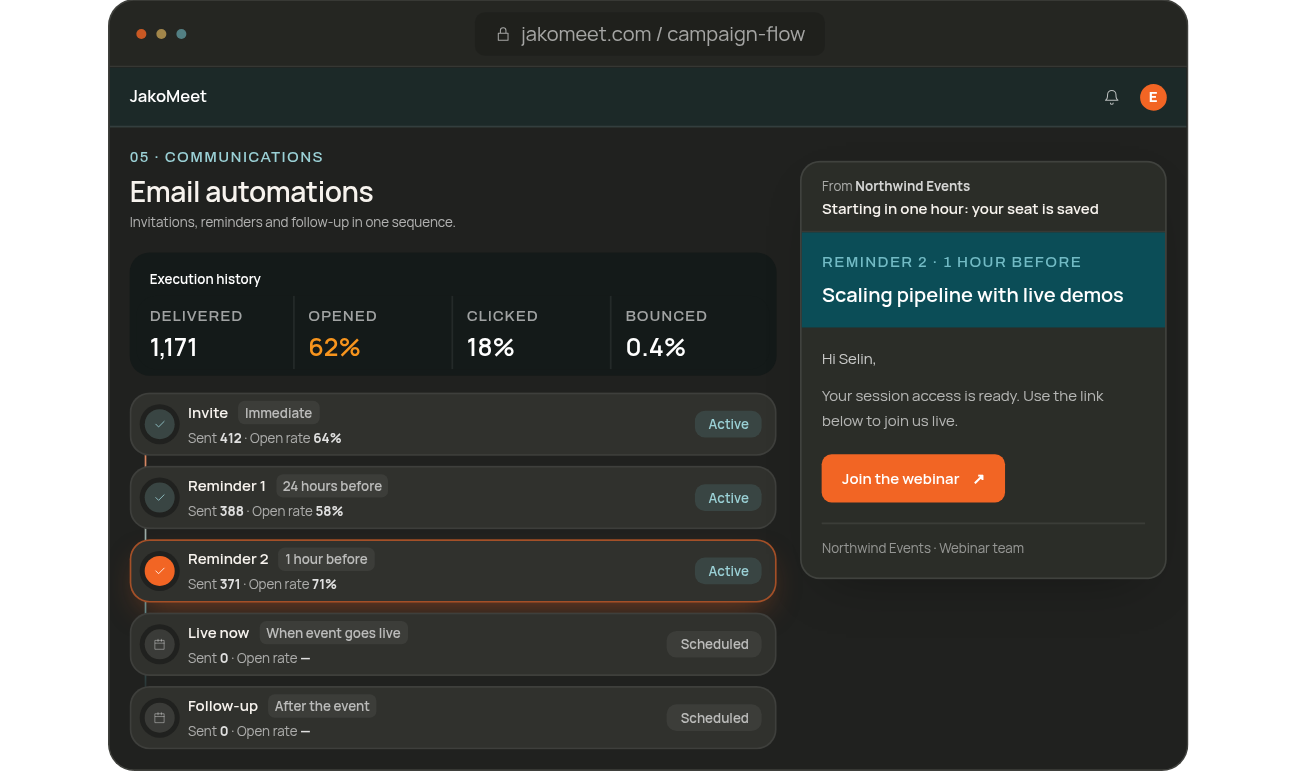
Task: Click the Invite step checkmark icon
Action: click(159, 425)
